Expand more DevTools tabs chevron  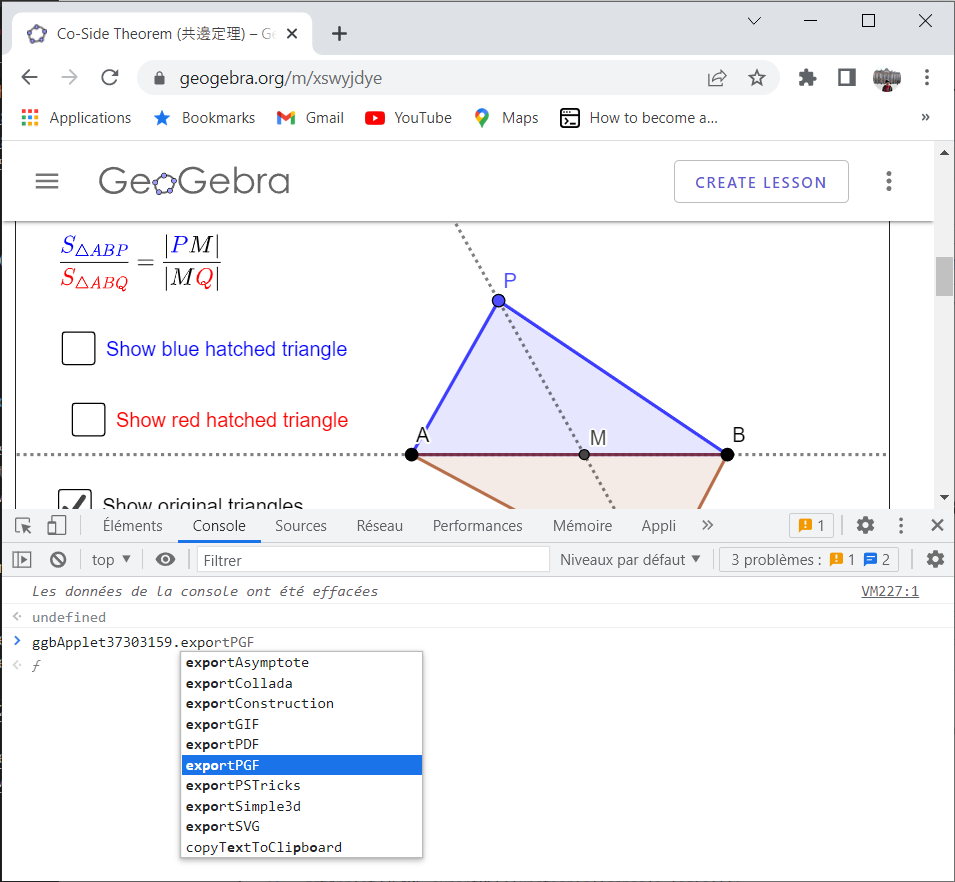(x=708, y=525)
